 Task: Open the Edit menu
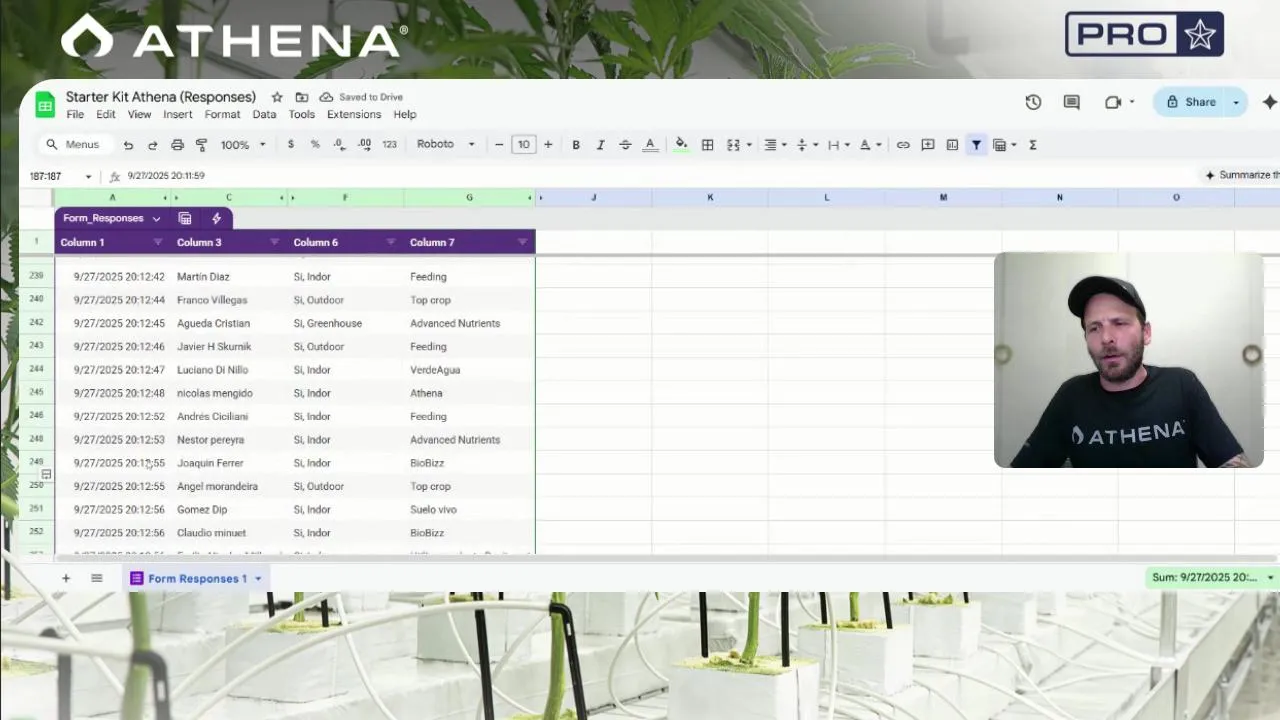[x=106, y=115]
